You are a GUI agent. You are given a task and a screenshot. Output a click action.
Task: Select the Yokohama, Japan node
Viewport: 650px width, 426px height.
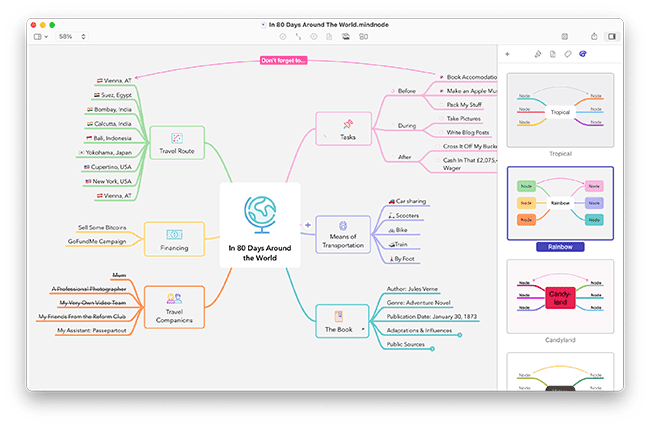(x=105, y=152)
